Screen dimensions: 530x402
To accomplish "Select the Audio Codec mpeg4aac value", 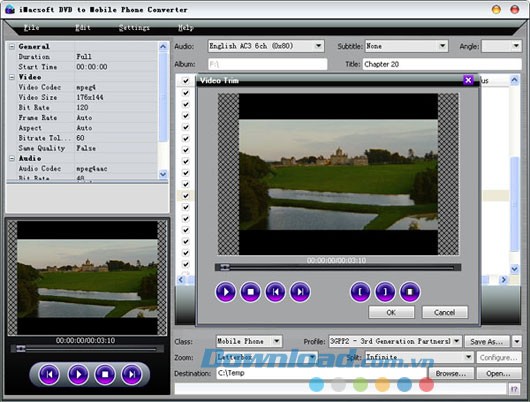I will [x=92, y=168].
